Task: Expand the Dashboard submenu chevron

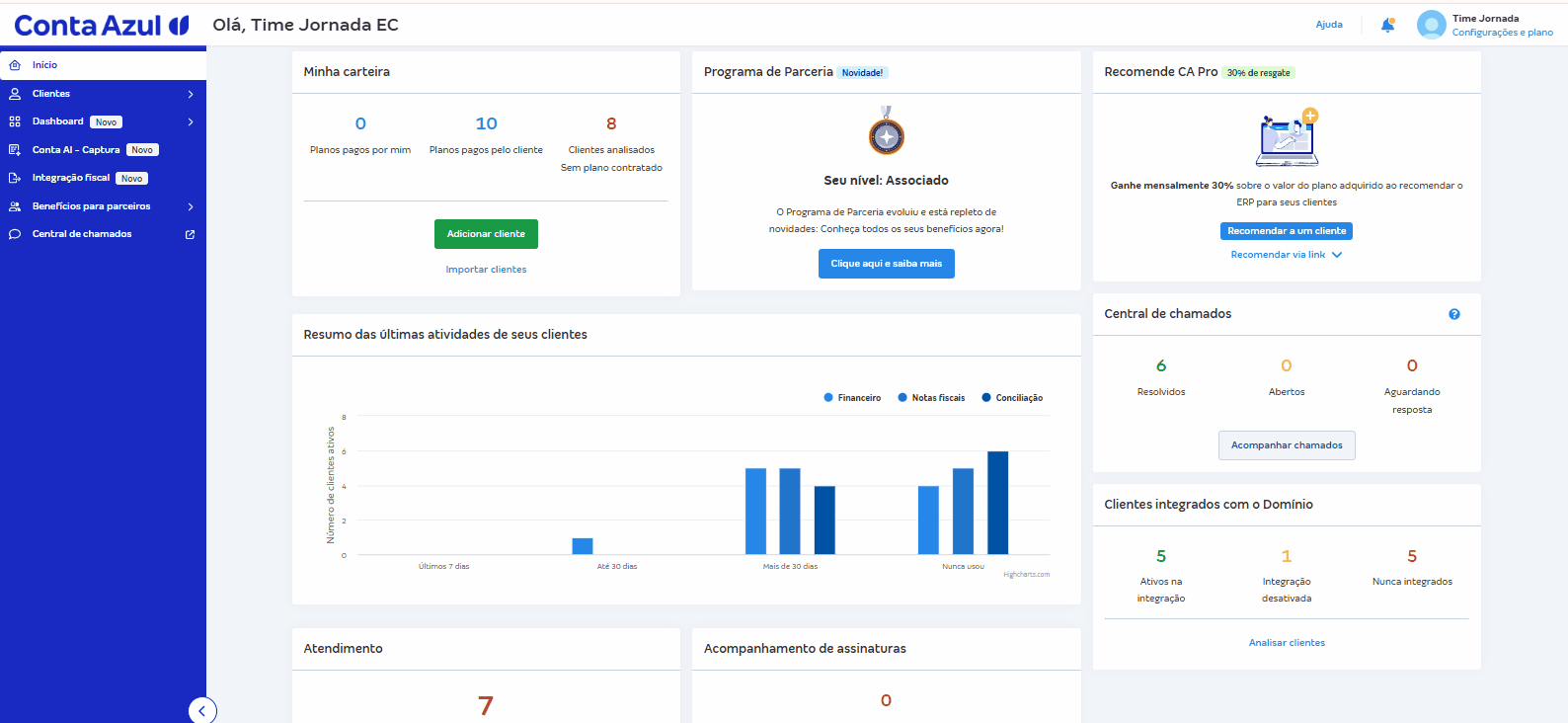Action: point(191,121)
